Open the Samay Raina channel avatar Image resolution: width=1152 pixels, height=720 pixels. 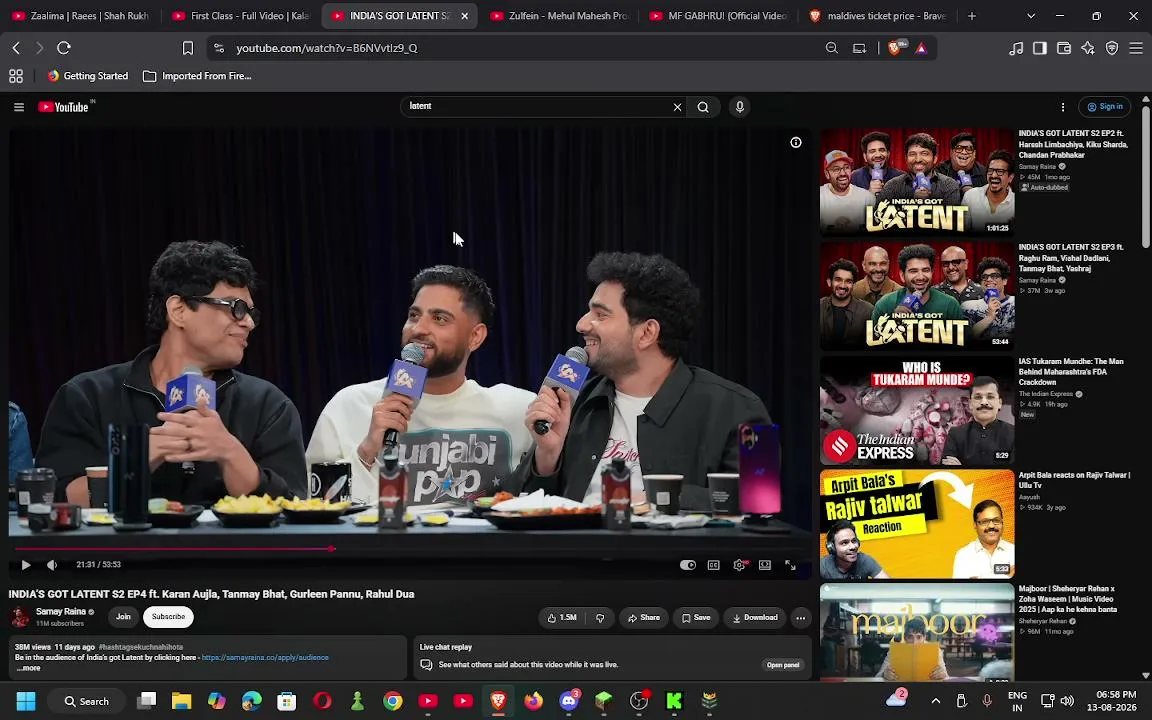[21, 617]
